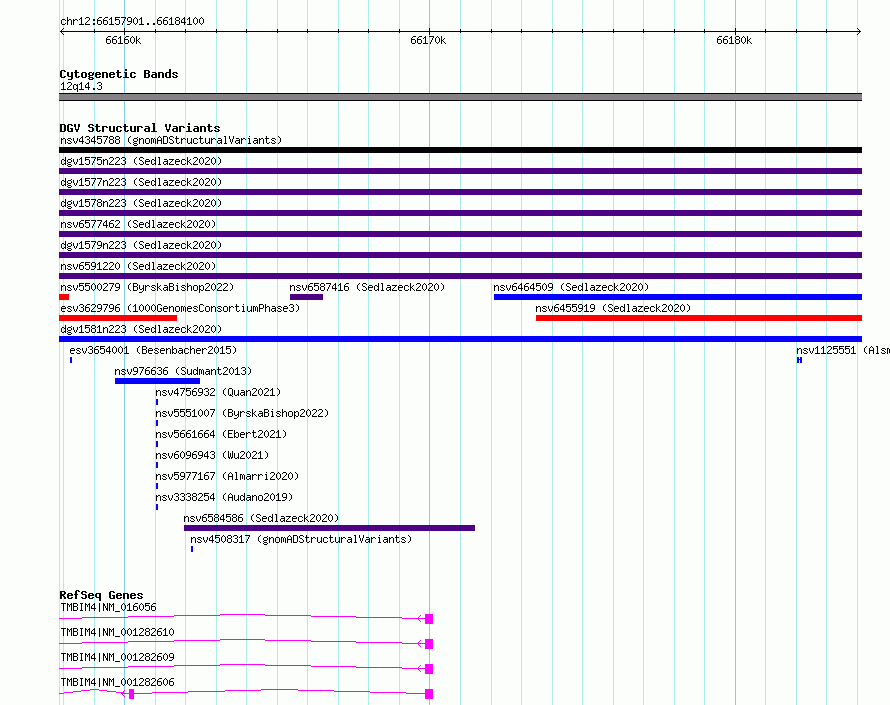Click the nsv1125551 blue marker

click(799, 360)
